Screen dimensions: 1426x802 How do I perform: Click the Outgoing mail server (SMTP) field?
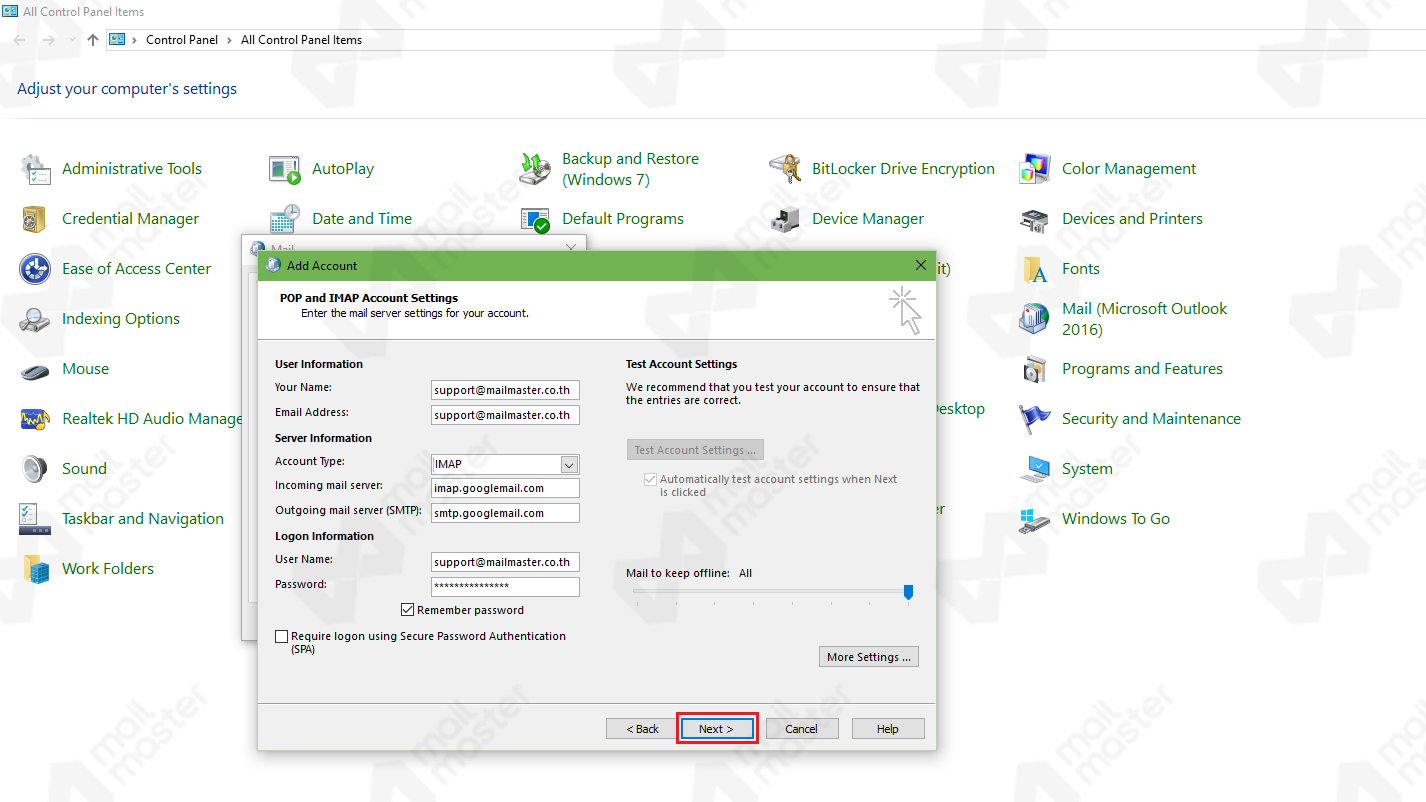[x=505, y=513]
